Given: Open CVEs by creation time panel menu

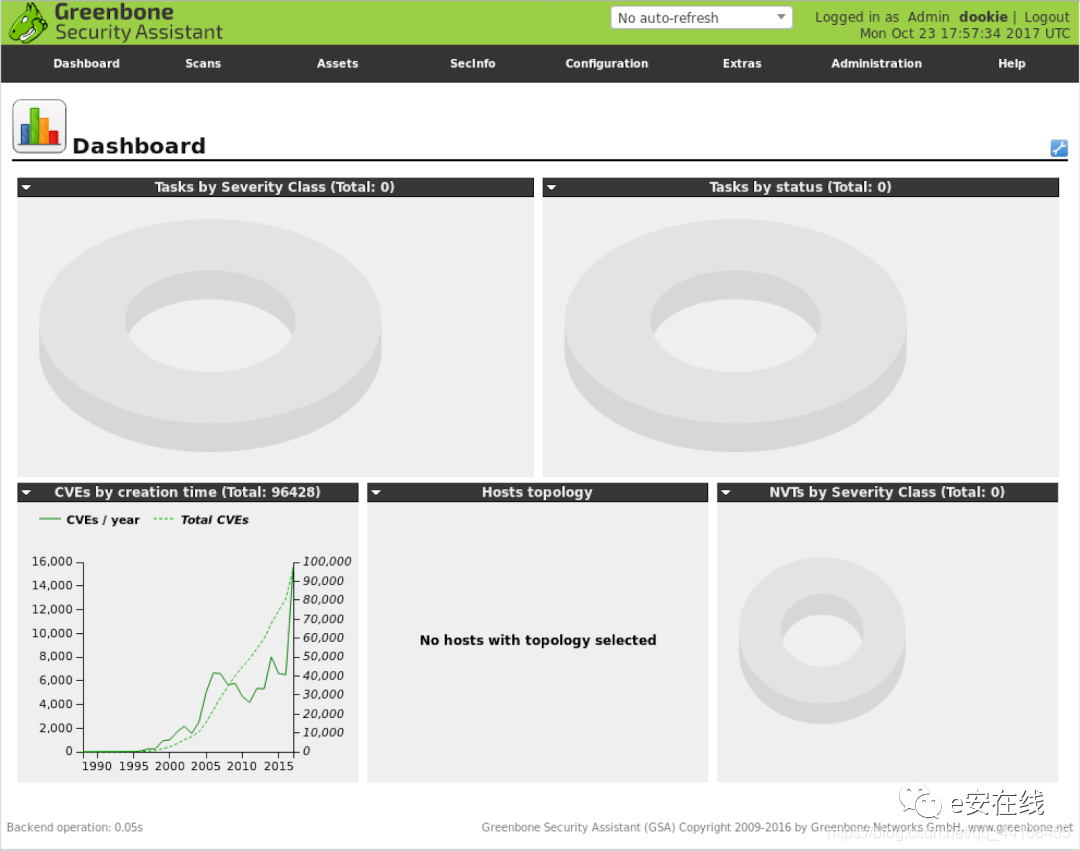Looking at the screenshot, I should pos(26,492).
